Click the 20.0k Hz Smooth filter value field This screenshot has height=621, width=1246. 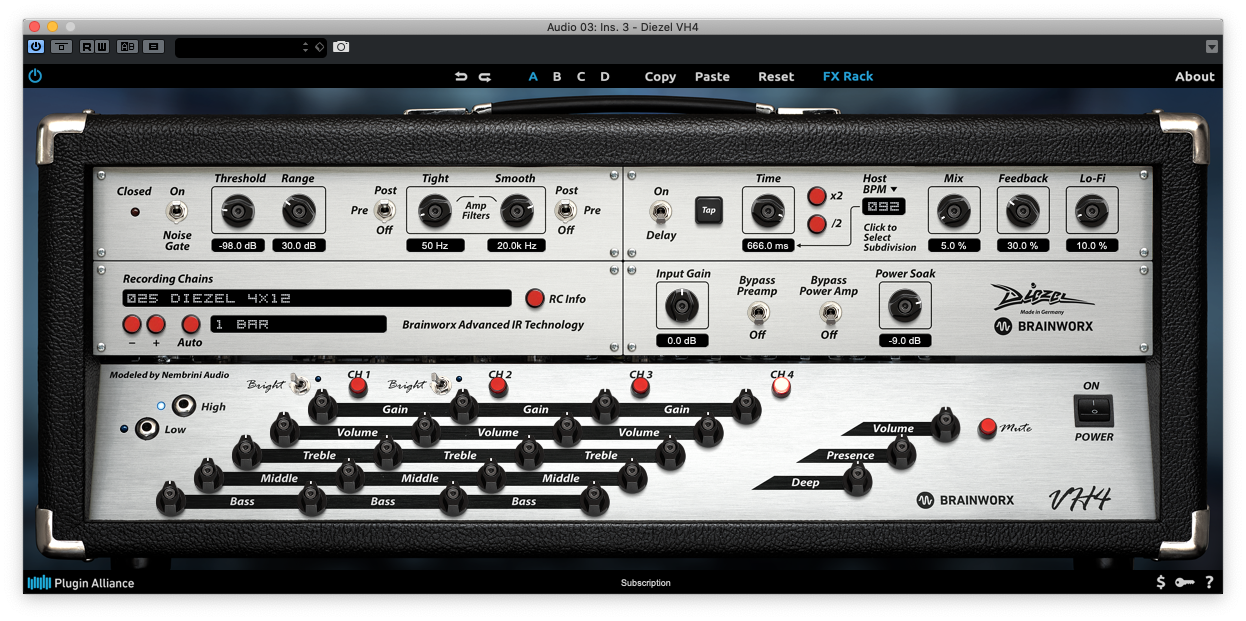click(517, 245)
